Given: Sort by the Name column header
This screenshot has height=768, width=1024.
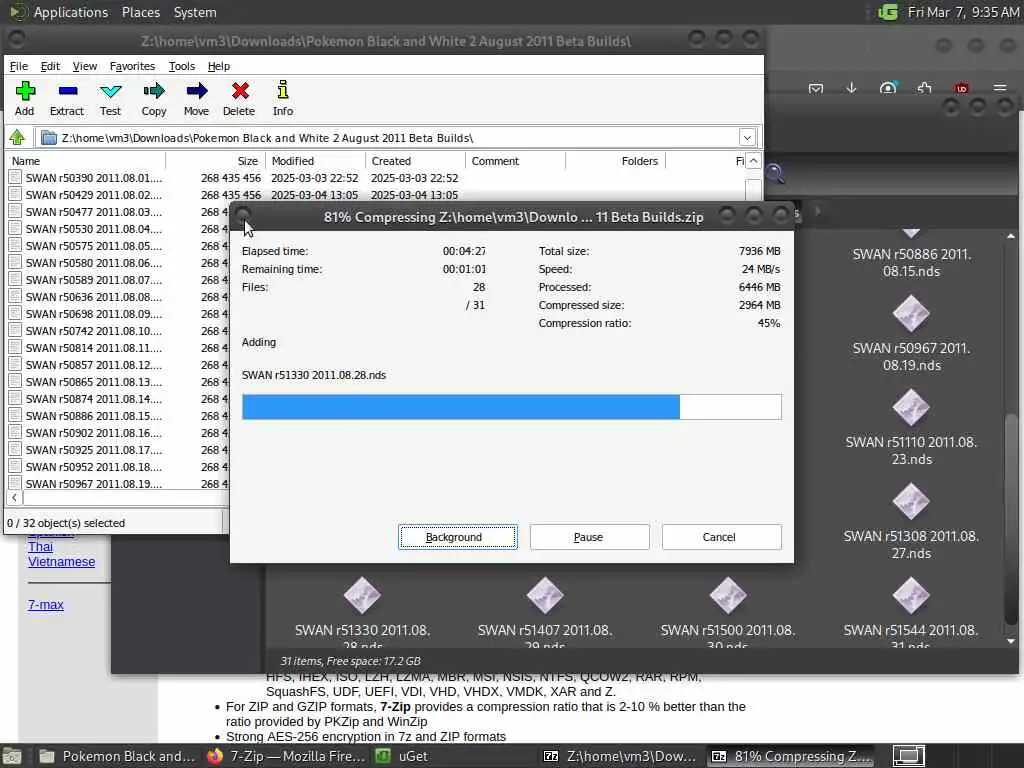Looking at the screenshot, I should click(86, 161).
